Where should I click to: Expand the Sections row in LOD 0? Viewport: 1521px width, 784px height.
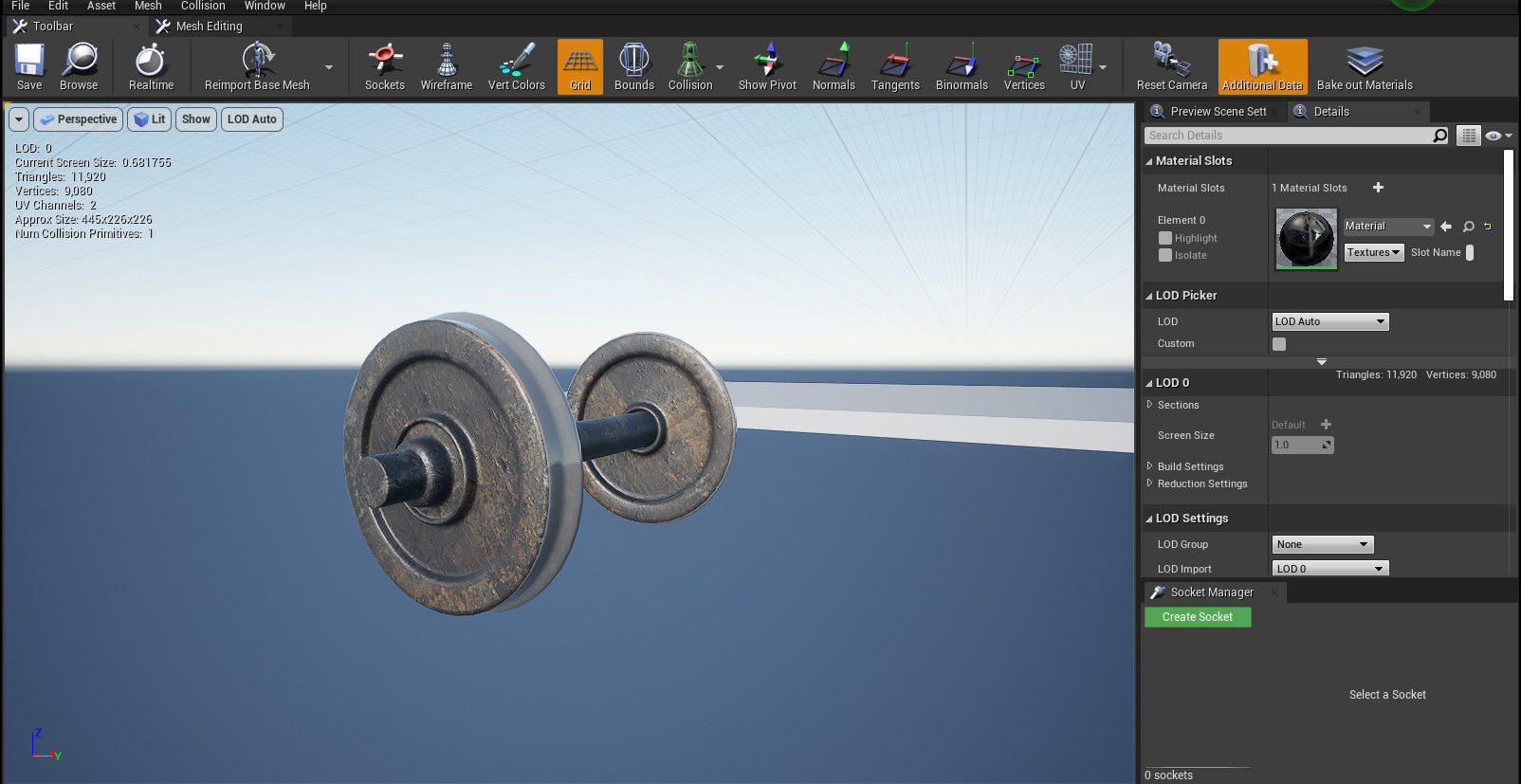coord(1150,405)
